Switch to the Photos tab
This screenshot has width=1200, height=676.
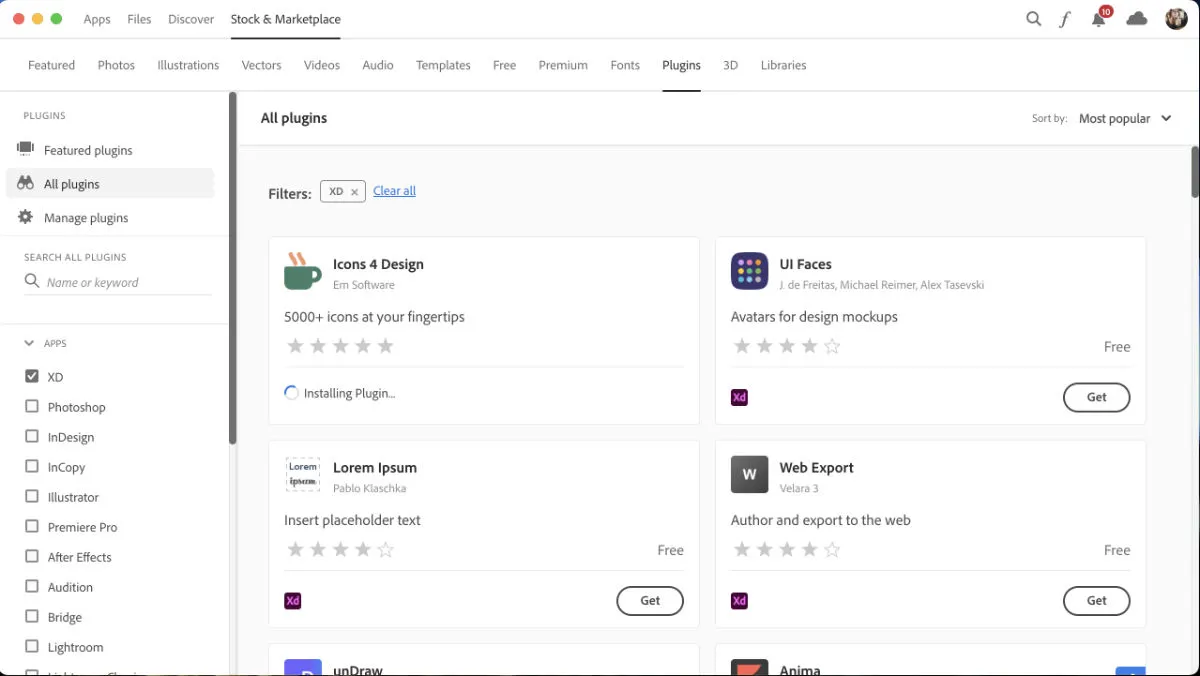[116, 64]
